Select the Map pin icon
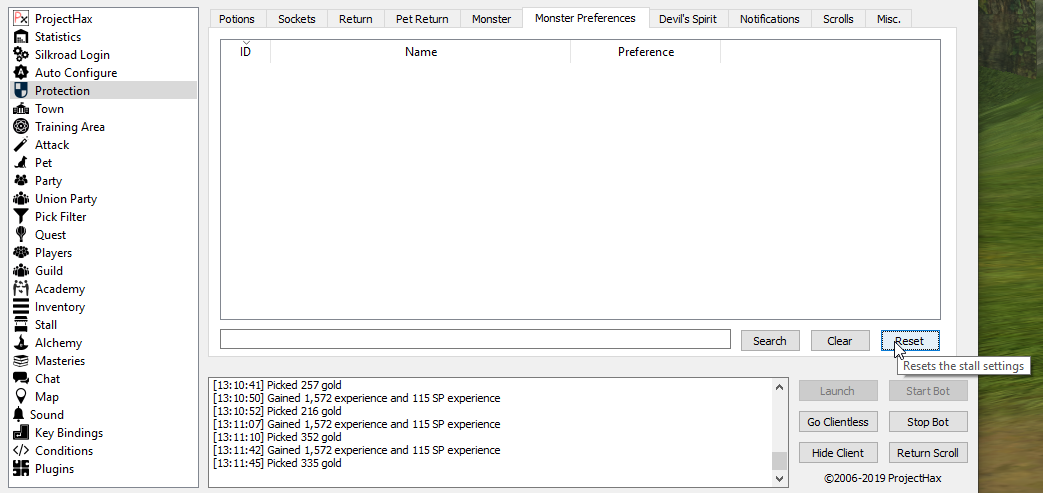Screen dimensions: 1043x493 [20, 397]
